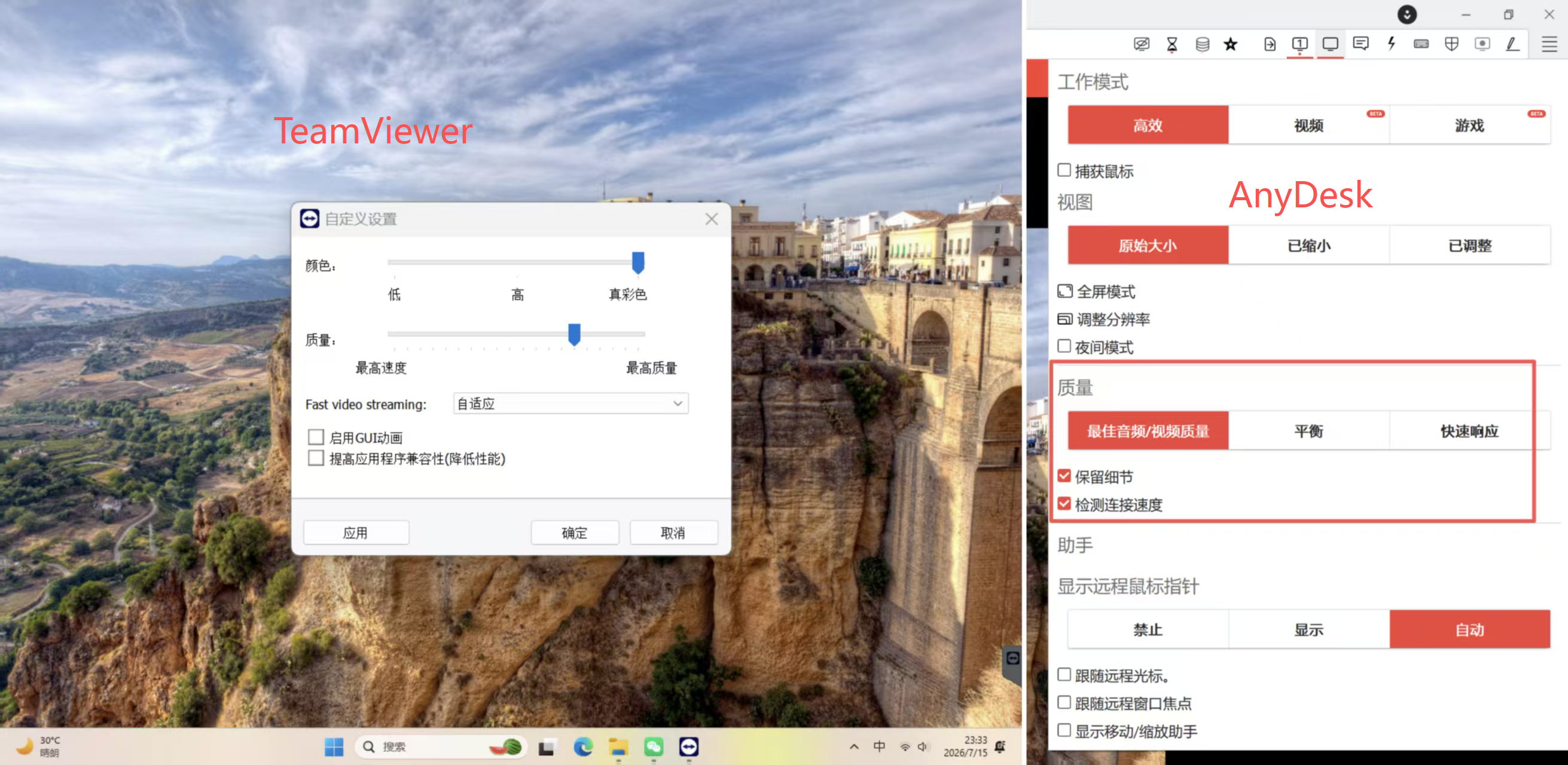Select 最佳音频/视频质量 quality option
Viewport: 1568px width, 765px height.
[1148, 430]
